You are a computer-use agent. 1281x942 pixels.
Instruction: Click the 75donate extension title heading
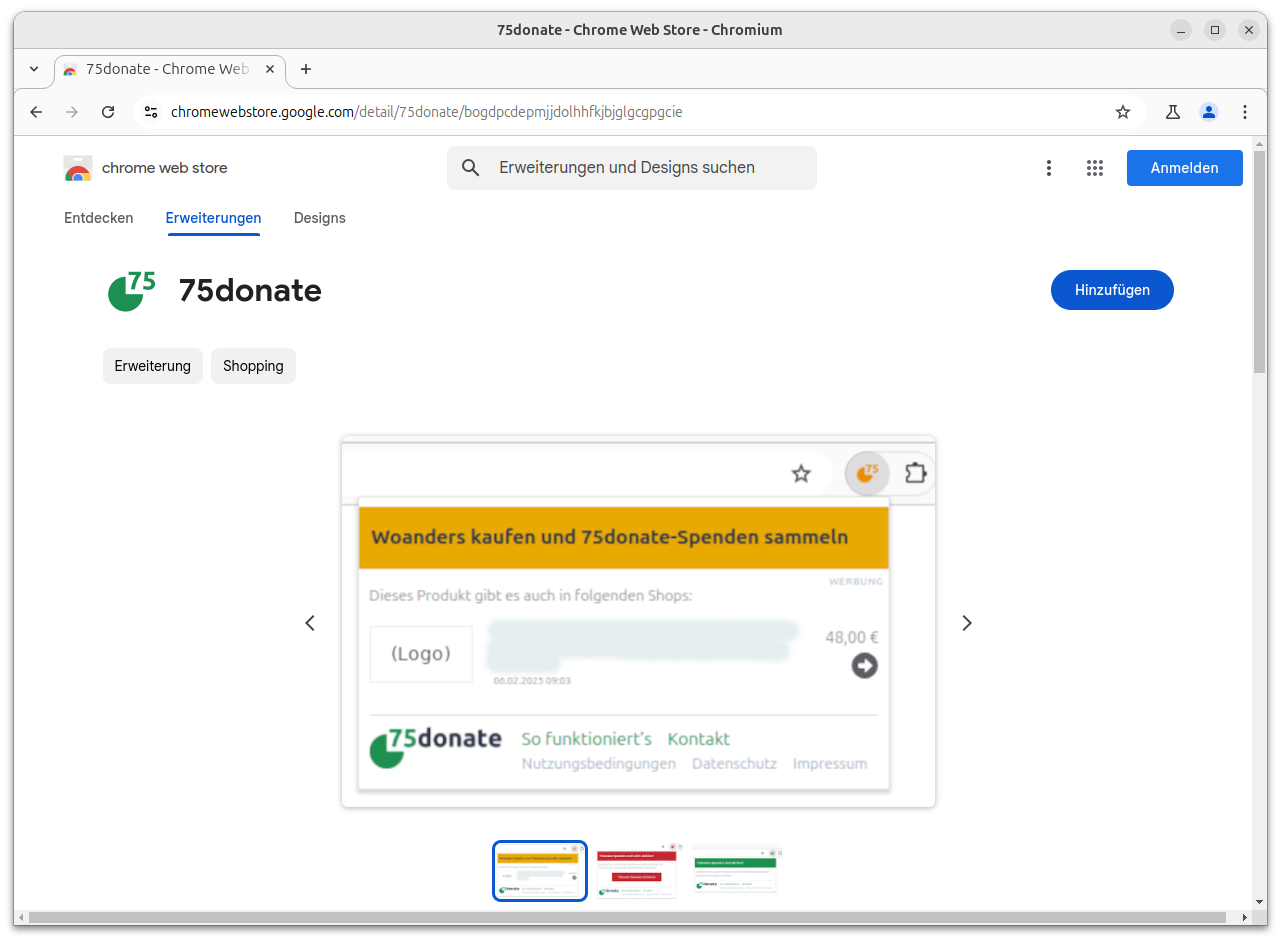coord(250,291)
